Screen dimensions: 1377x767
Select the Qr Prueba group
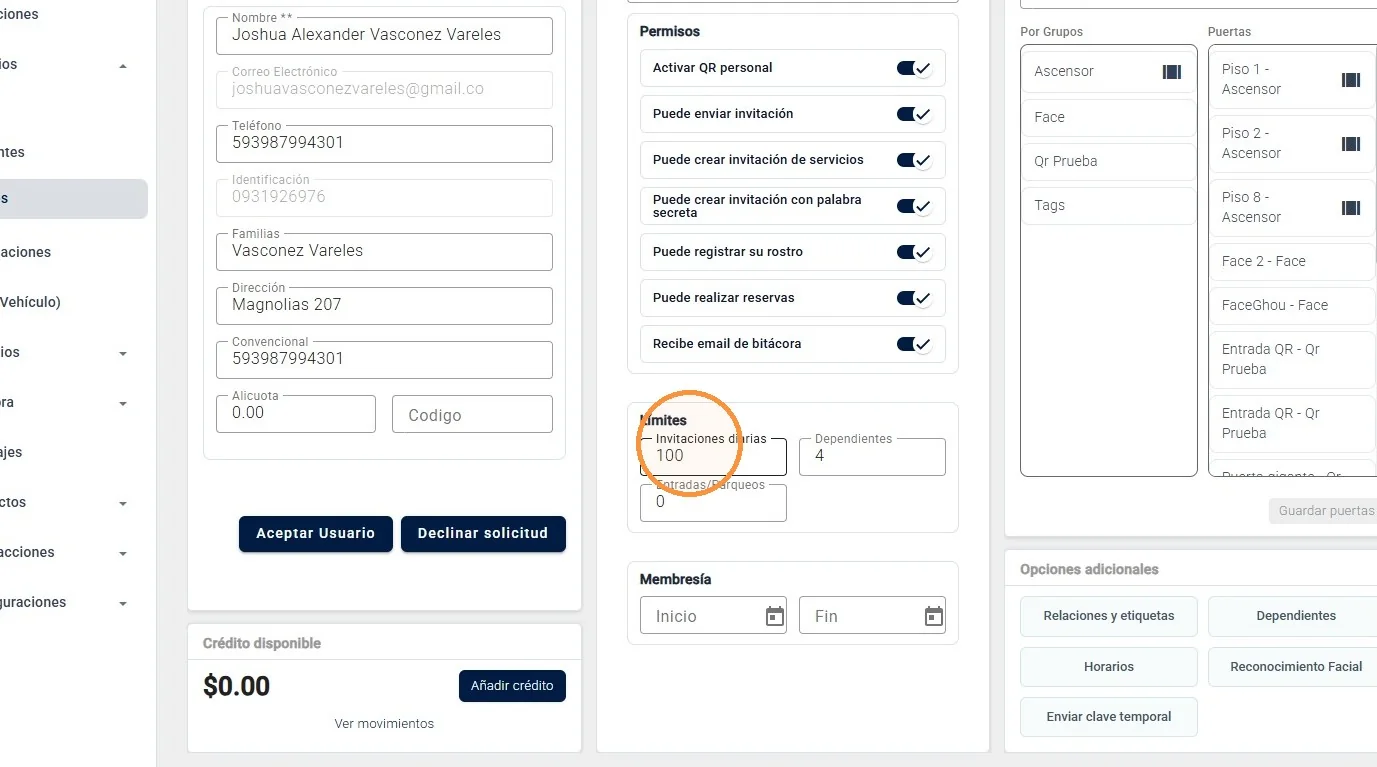coord(1109,162)
